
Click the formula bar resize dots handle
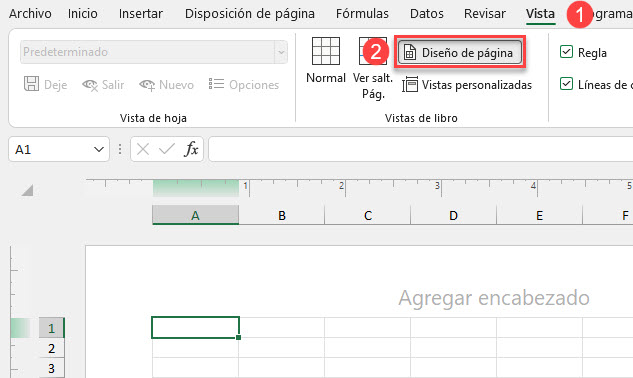pos(120,149)
